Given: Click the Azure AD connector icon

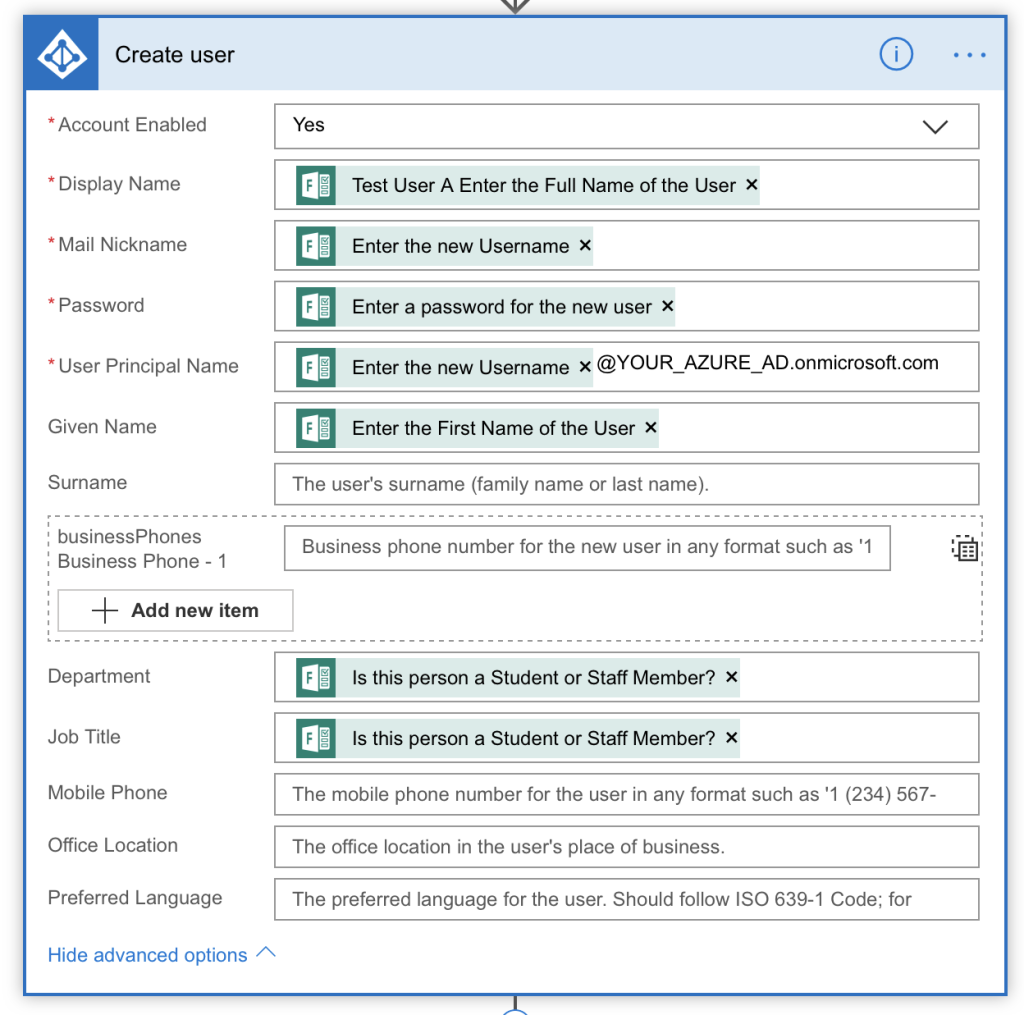Looking at the screenshot, I should (60, 54).
